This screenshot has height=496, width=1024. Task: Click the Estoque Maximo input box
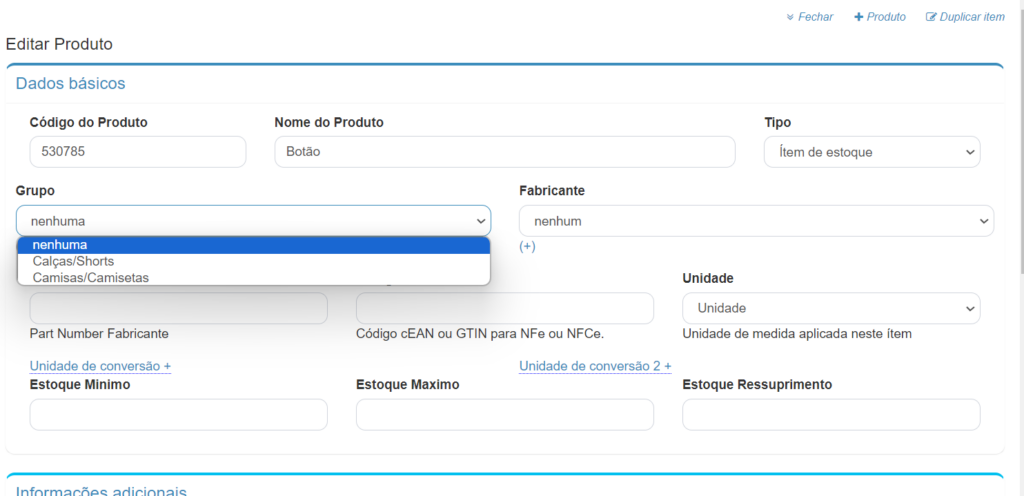(504, 414)
